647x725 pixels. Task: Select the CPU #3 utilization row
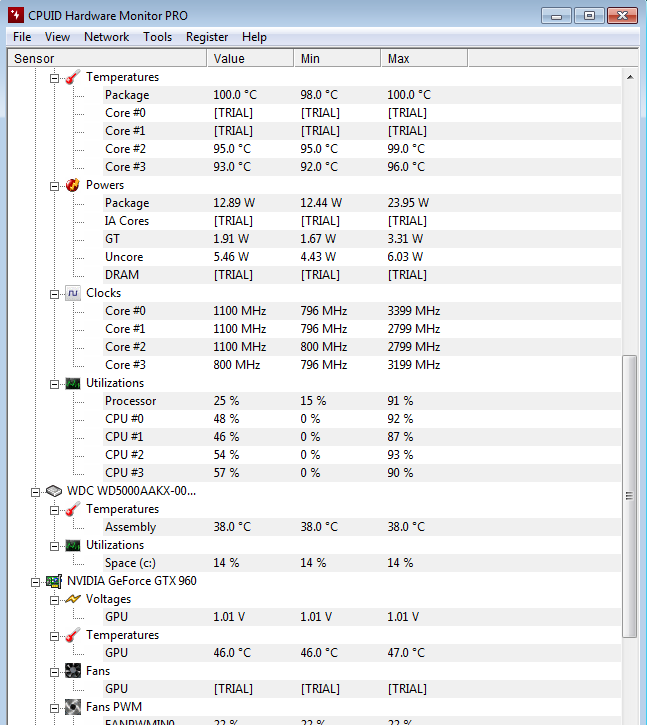[361, 473]
